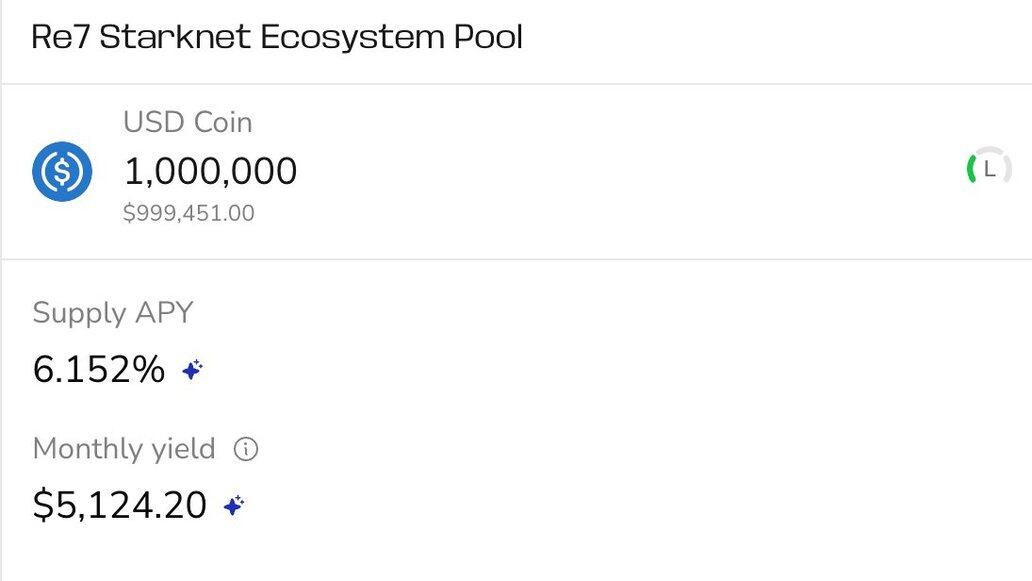Click the dollar symbol inside the USDC logo
Screen dimensions: 1032x581
tap(62, 172)
